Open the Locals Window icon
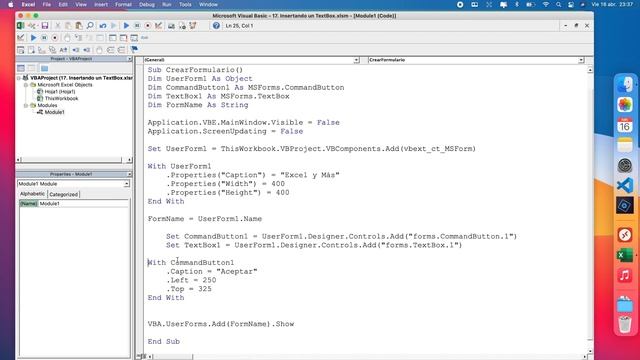The height and width of the screenshot is (360, 640). 112,38
